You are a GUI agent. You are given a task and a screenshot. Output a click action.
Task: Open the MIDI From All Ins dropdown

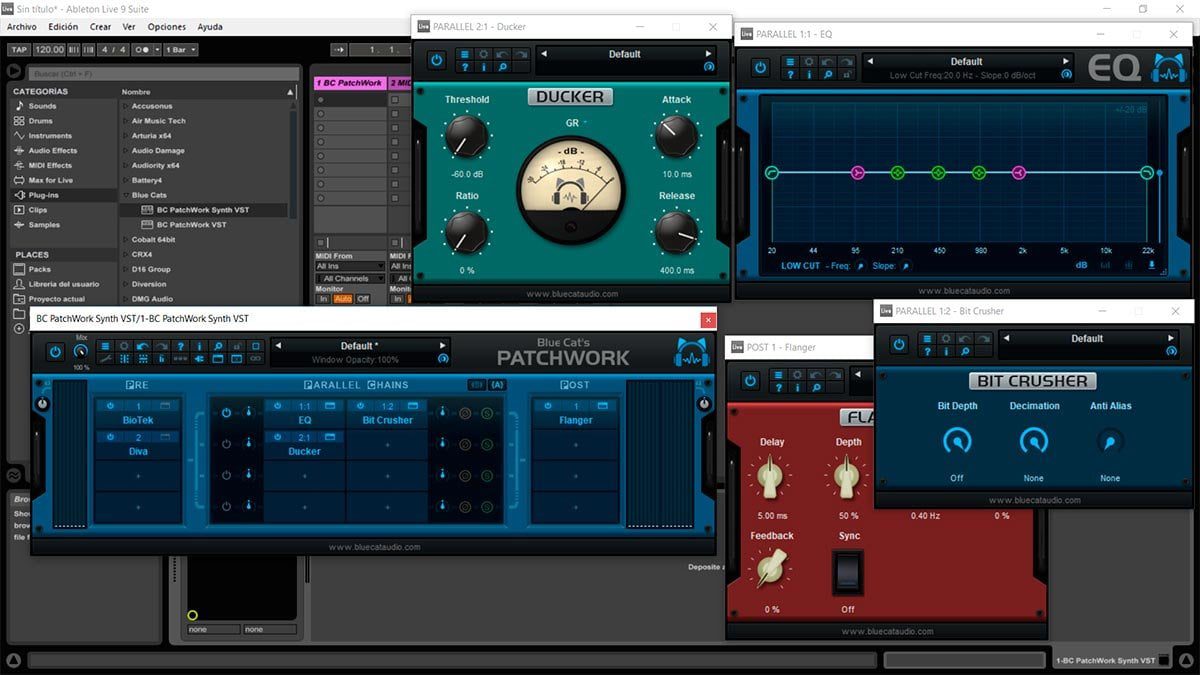349,266
